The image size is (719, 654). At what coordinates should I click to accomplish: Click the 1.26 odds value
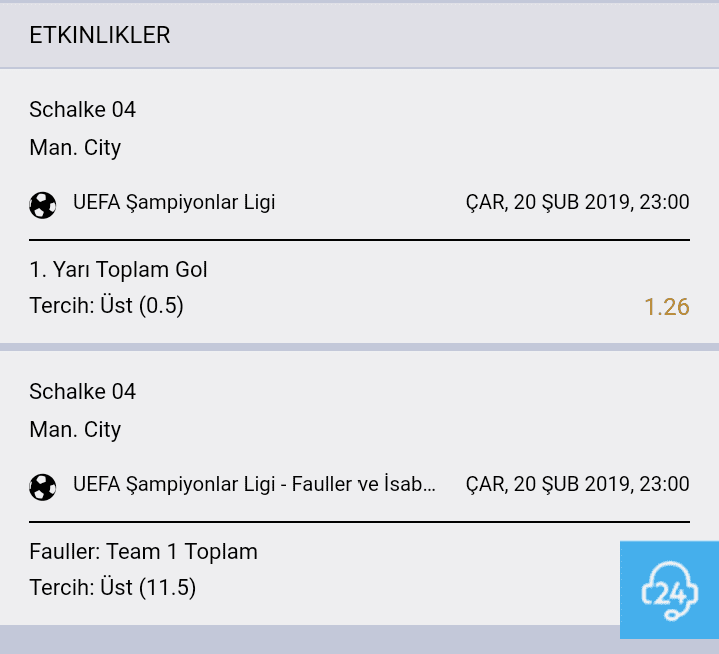(667, 307)
